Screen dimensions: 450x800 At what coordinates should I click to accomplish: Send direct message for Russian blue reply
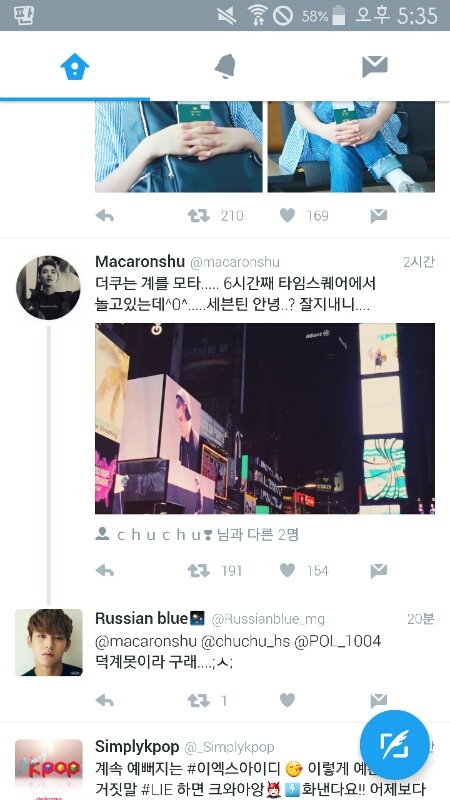click(379, 700)
